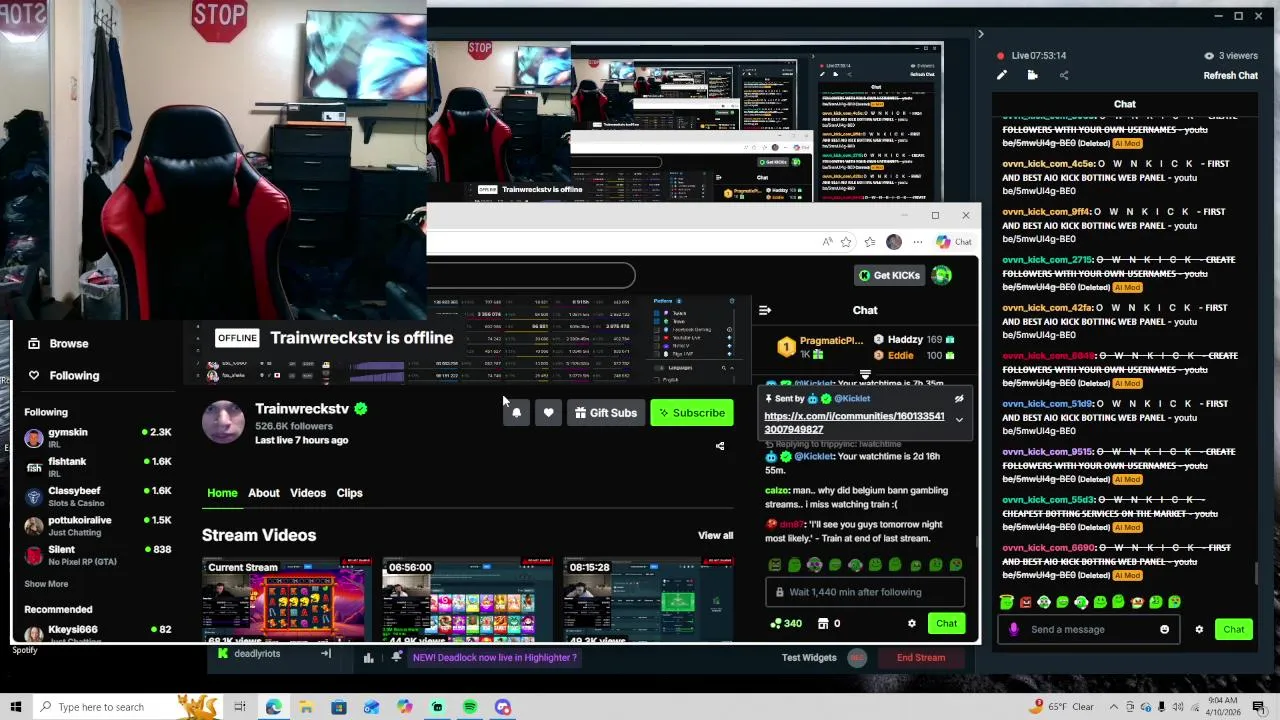Open Kkeysi666 in Recommended list
This screenshot has width=1280, height=720.
(98, 633)
